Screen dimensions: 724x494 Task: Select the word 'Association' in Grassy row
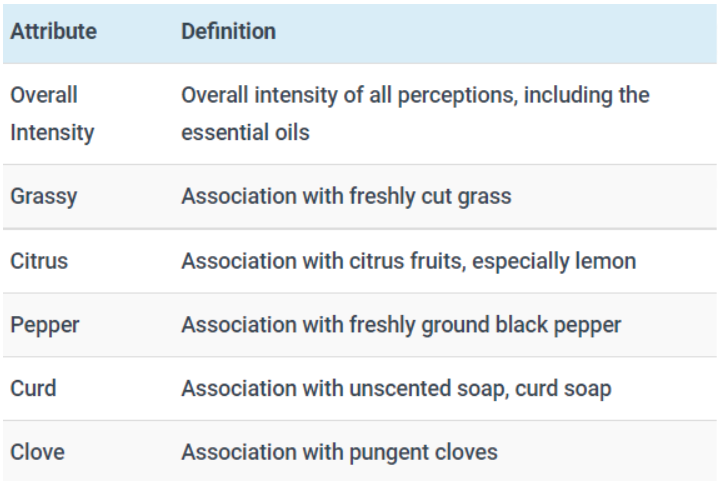tap(239, 196)
